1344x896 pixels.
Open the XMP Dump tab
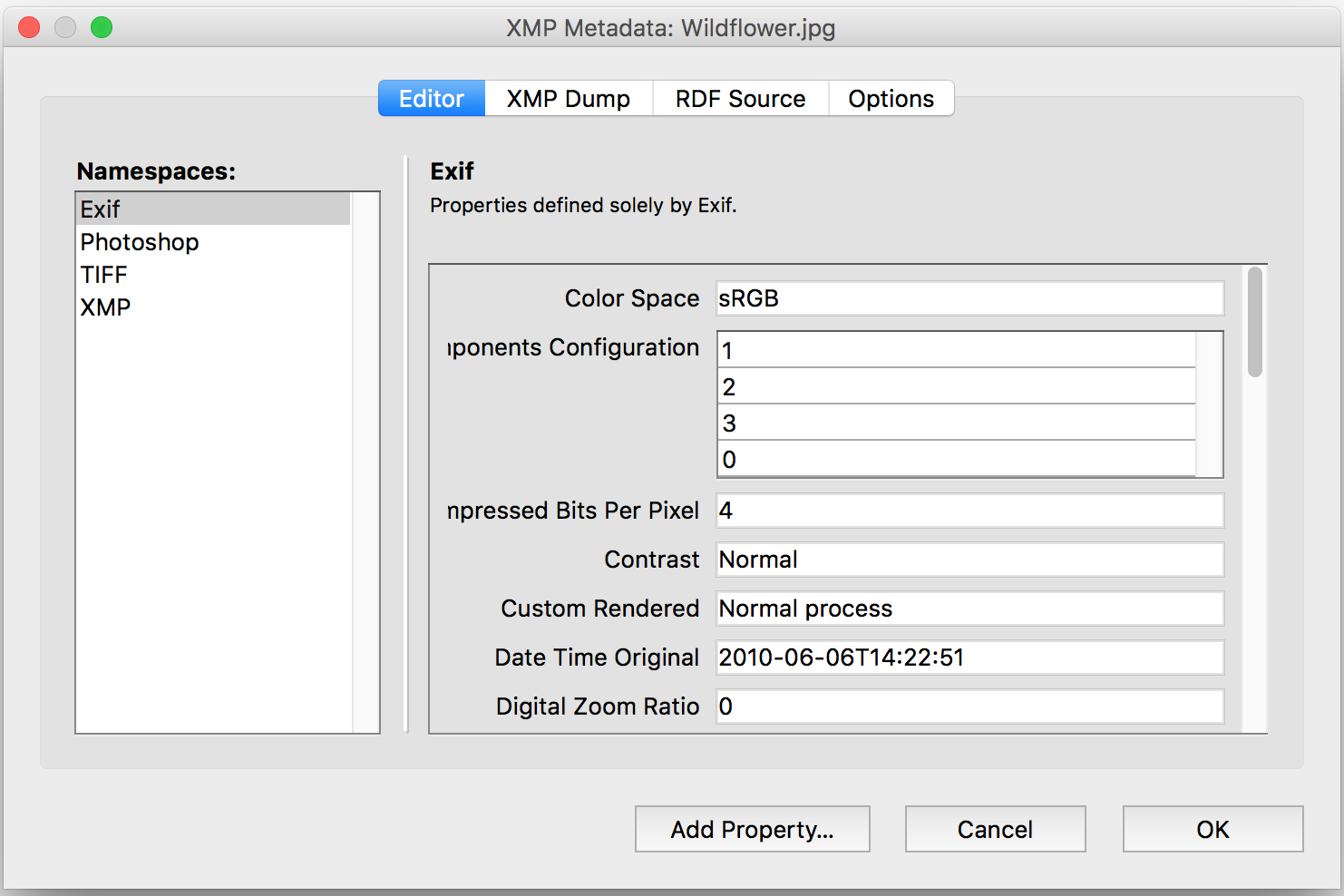coord(569,98)
